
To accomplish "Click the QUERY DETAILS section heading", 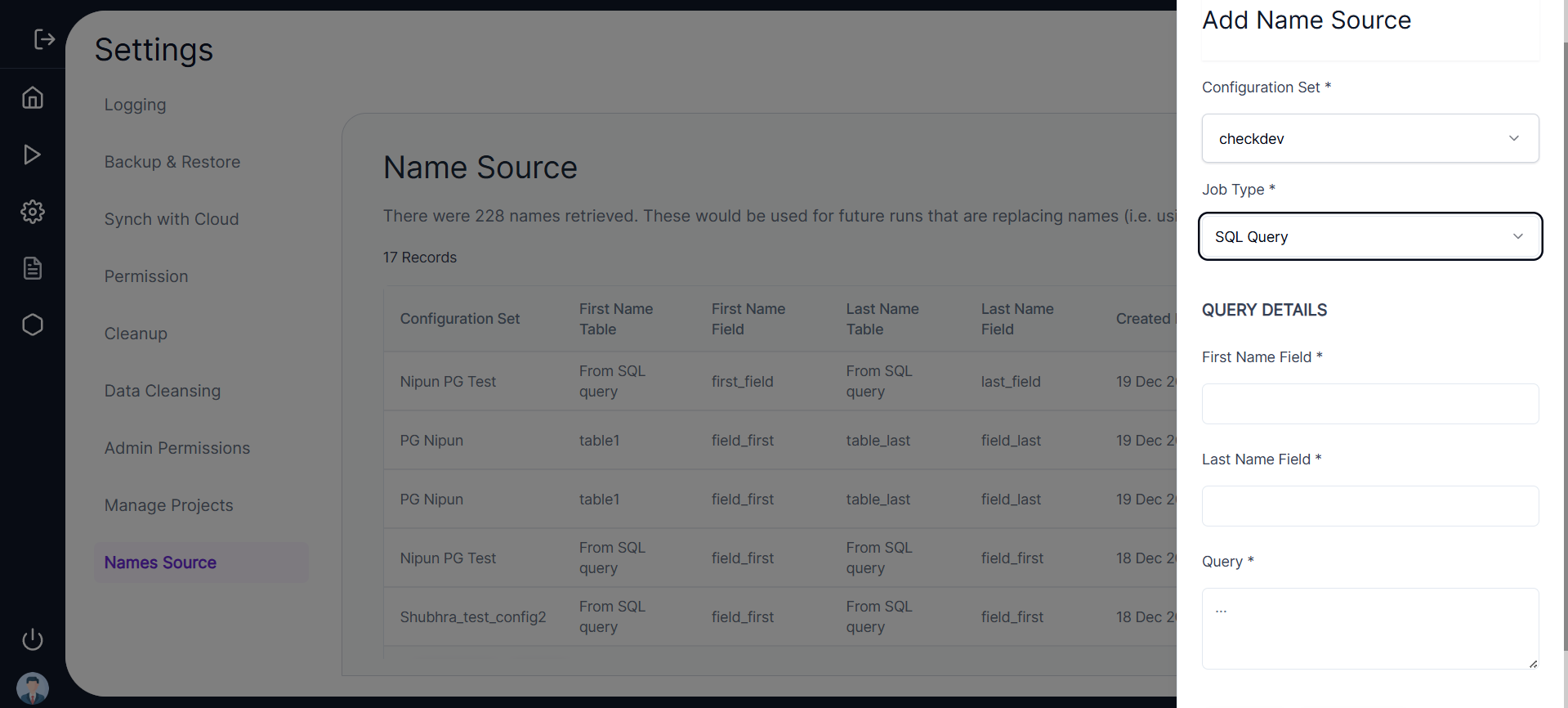I will tap(1264, 310).
